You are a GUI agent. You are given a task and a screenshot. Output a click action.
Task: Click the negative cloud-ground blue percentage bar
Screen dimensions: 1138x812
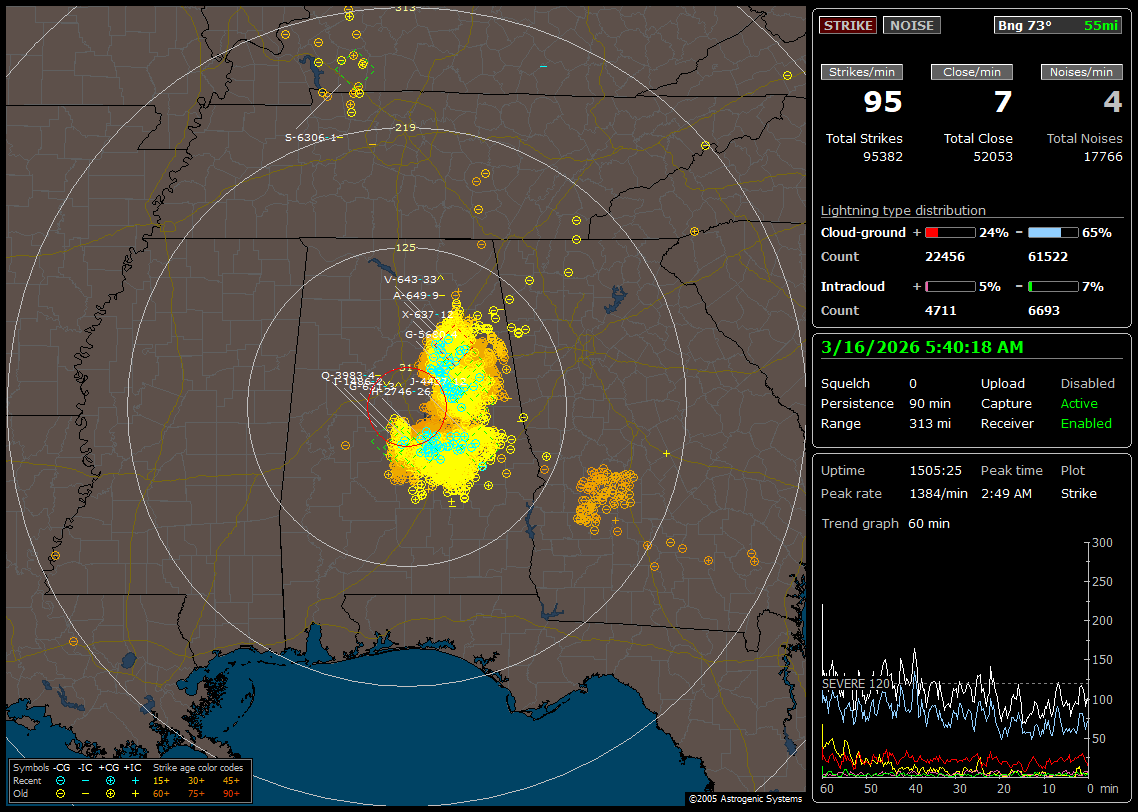tap(1052, 233)
